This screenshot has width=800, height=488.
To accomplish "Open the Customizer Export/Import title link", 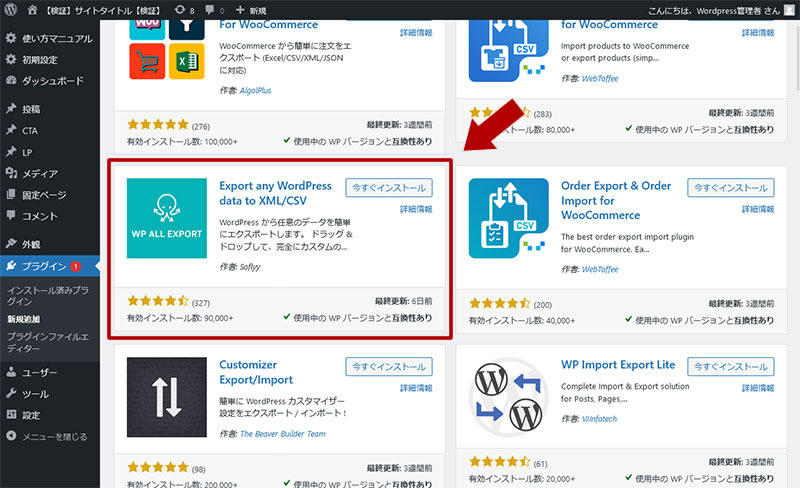I will pyautogui.click(x=256, y=372).
